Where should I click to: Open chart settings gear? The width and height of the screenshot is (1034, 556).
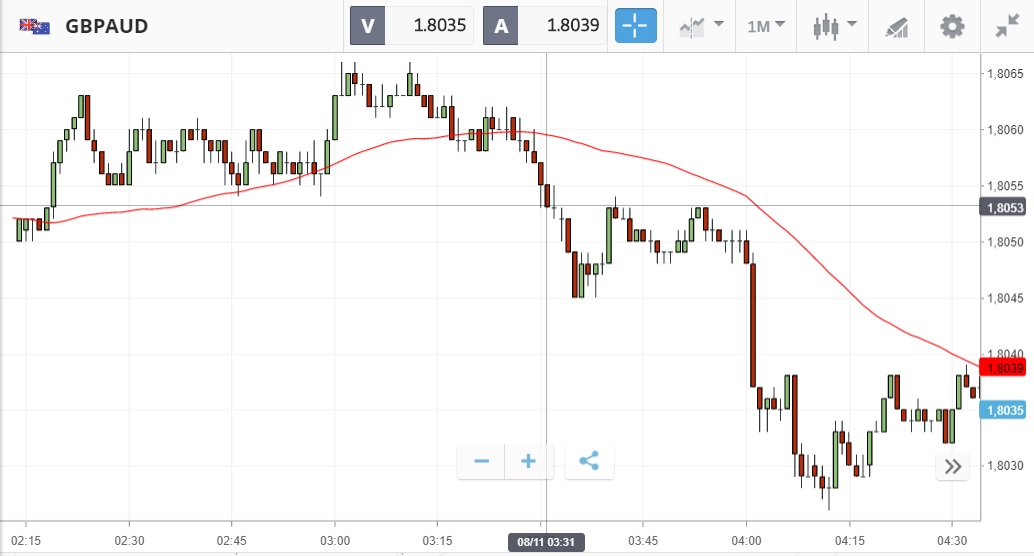tap(952, 26)
